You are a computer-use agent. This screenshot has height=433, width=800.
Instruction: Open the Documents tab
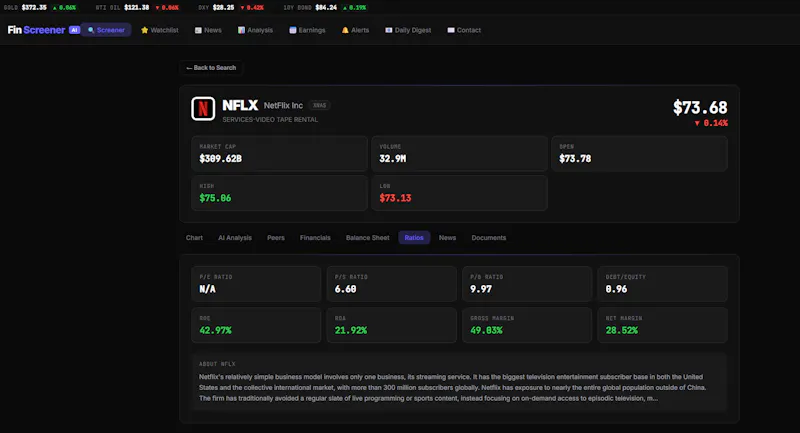pos(489,238)
